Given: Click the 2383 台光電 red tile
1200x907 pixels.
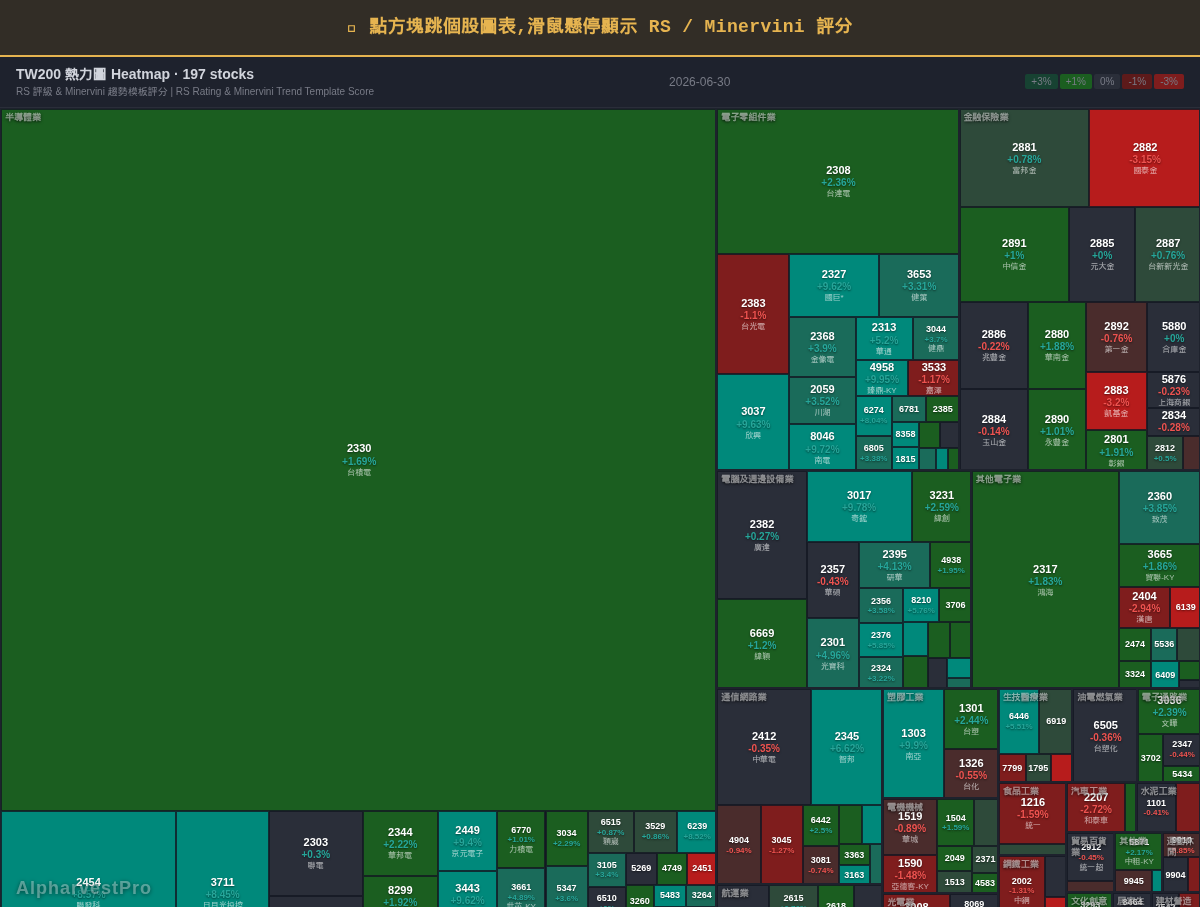Looking at the screenshot, I should click(753, 314).
